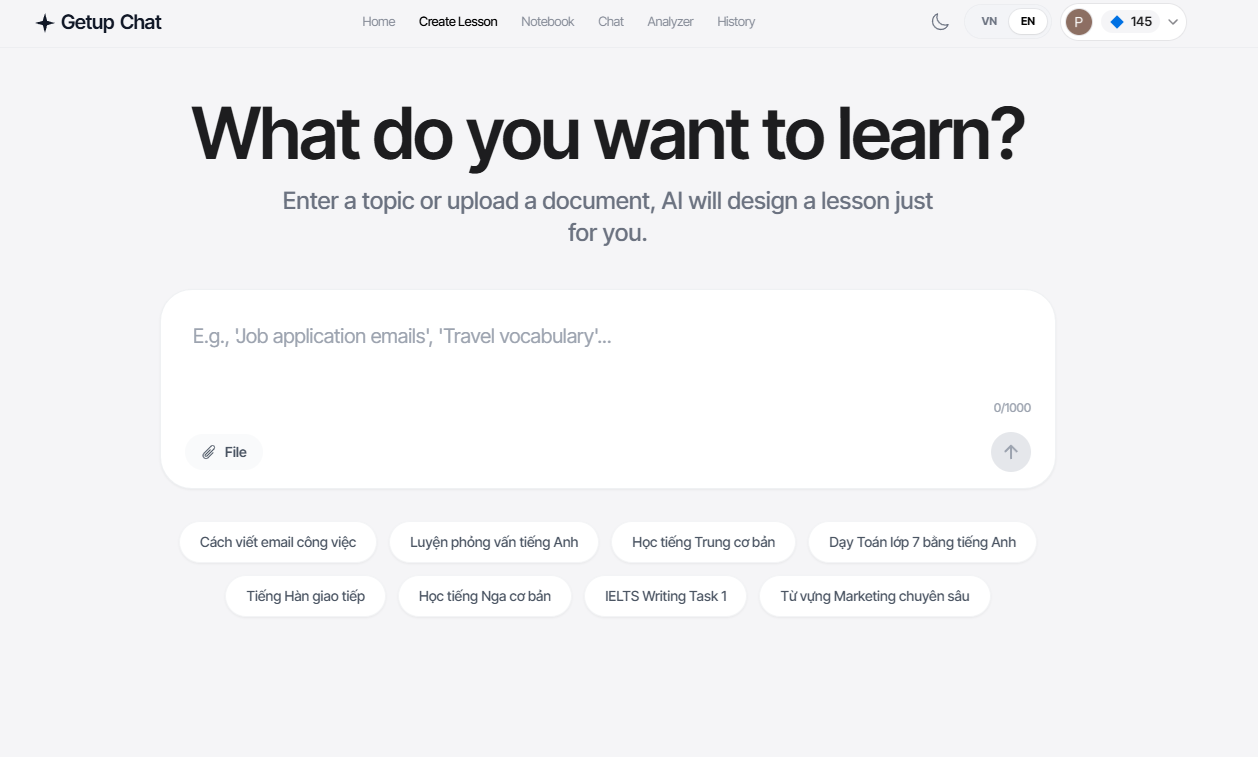Image resolution: width=1258 pixels, height=757 pixels.
Task: Toggle interface language from EN to VN
Action: pyautogui.click(x=989, y=20)
